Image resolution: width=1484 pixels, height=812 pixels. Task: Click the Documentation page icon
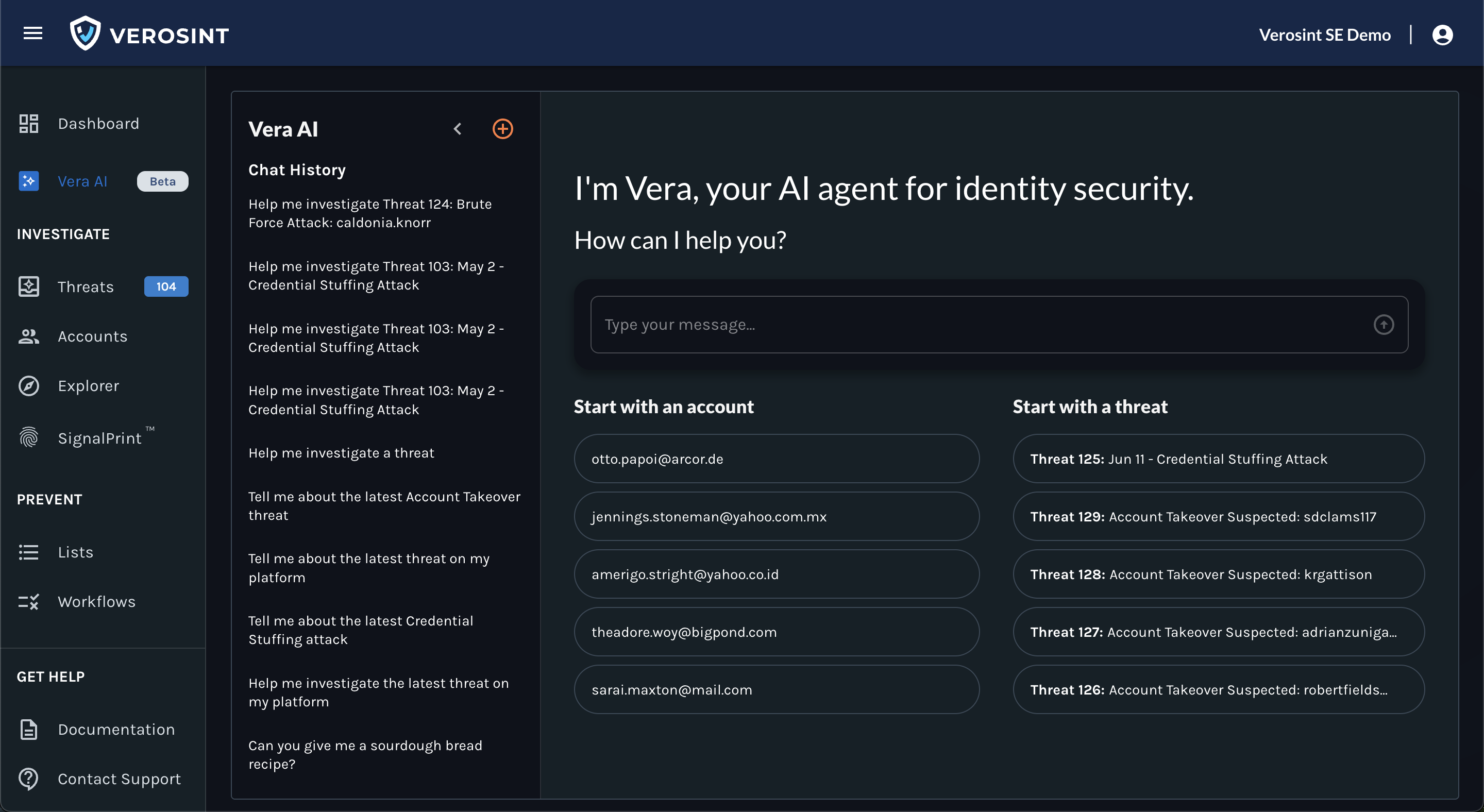coord(28,729)
